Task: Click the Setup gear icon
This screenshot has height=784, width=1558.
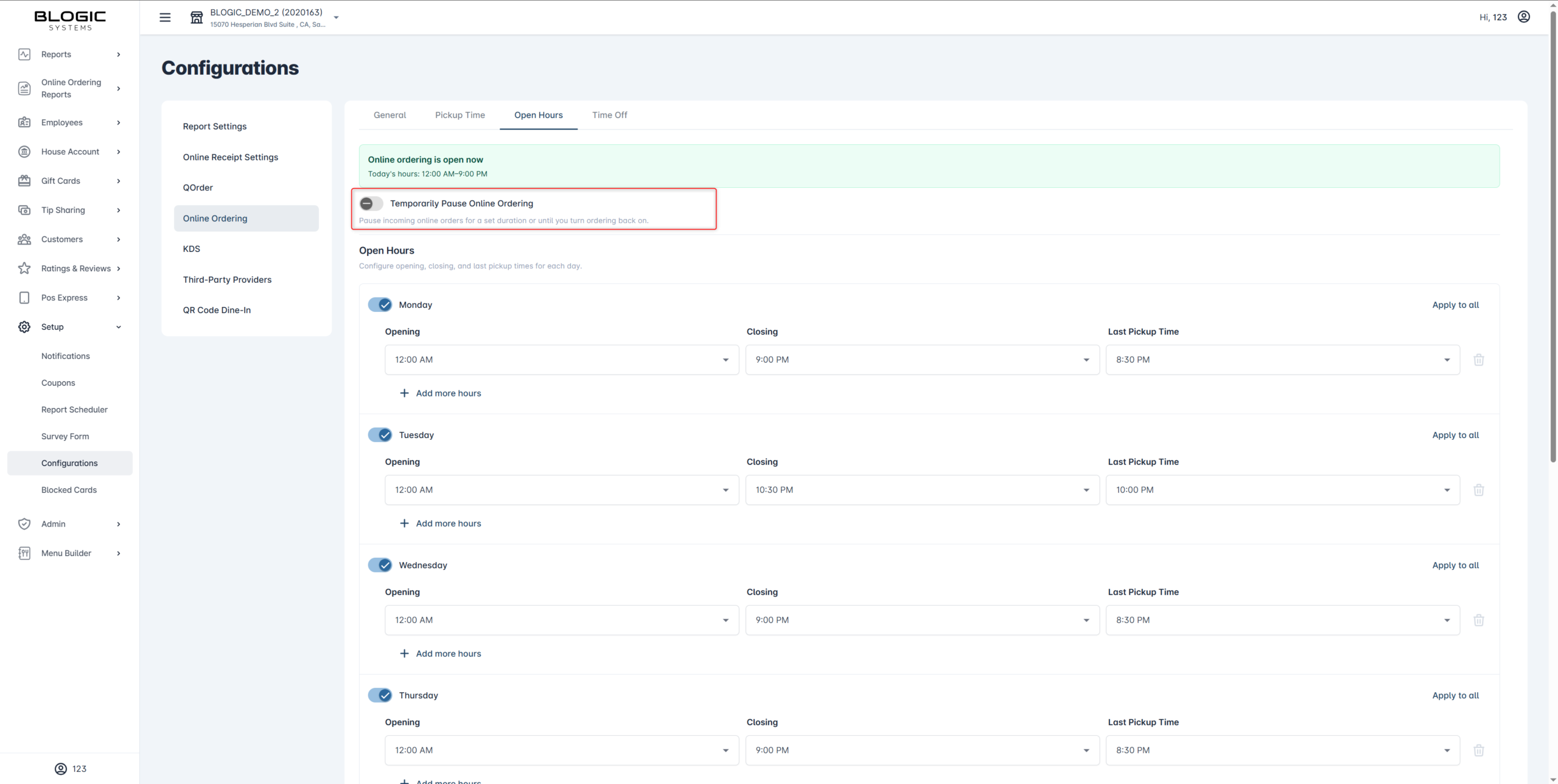Action: point(24,327)
